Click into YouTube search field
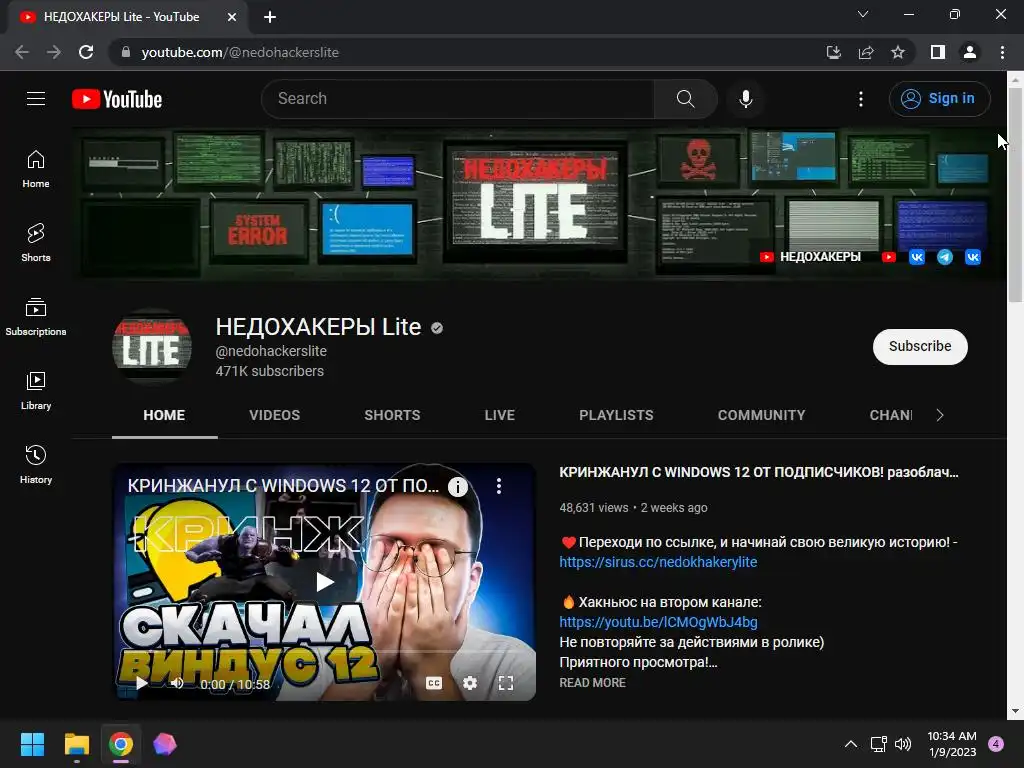Screen dimensions: 1024x768 click(x=458, y=99)
